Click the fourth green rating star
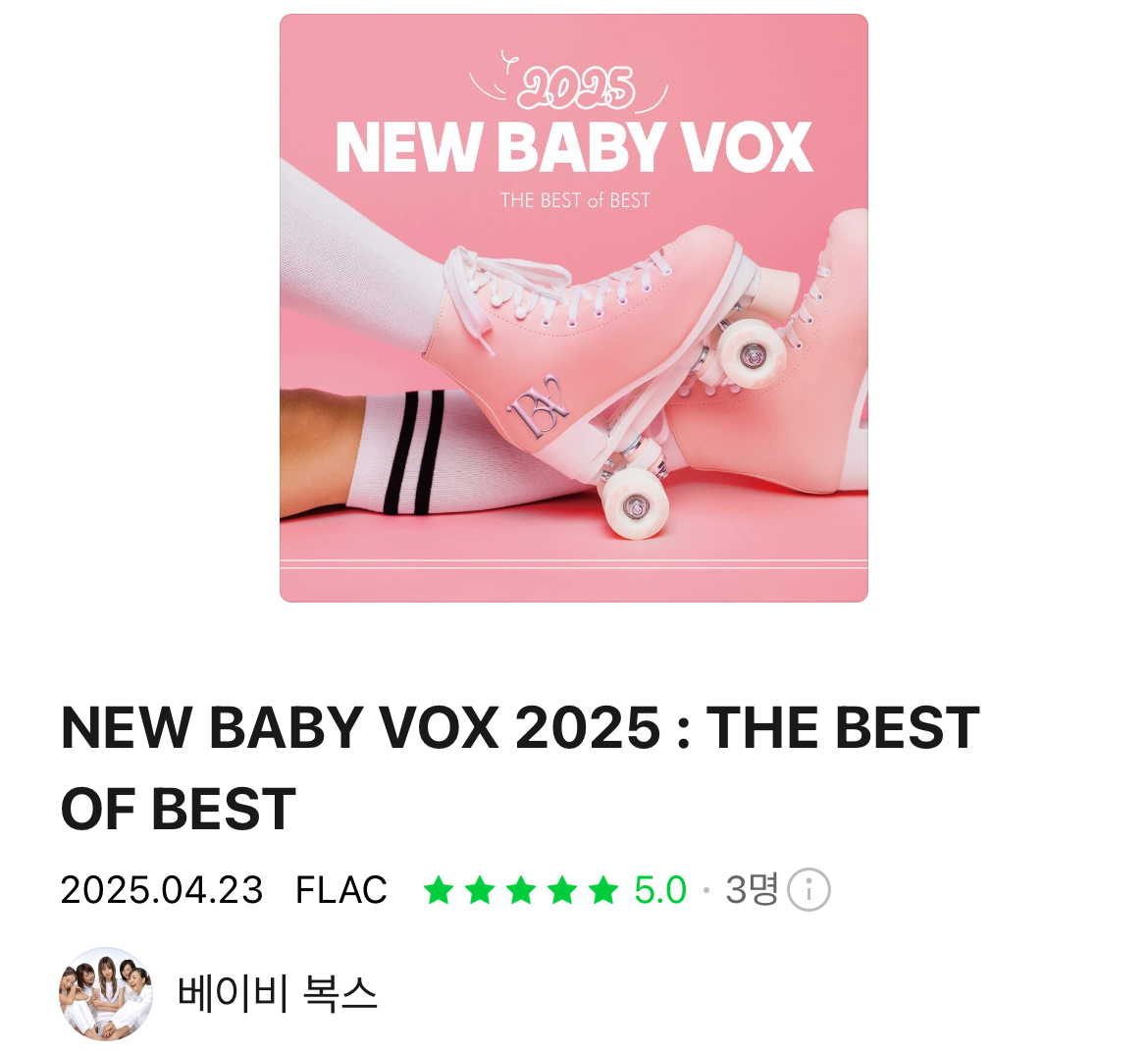Viewport: 1148px width, 1054px height. 562,890
